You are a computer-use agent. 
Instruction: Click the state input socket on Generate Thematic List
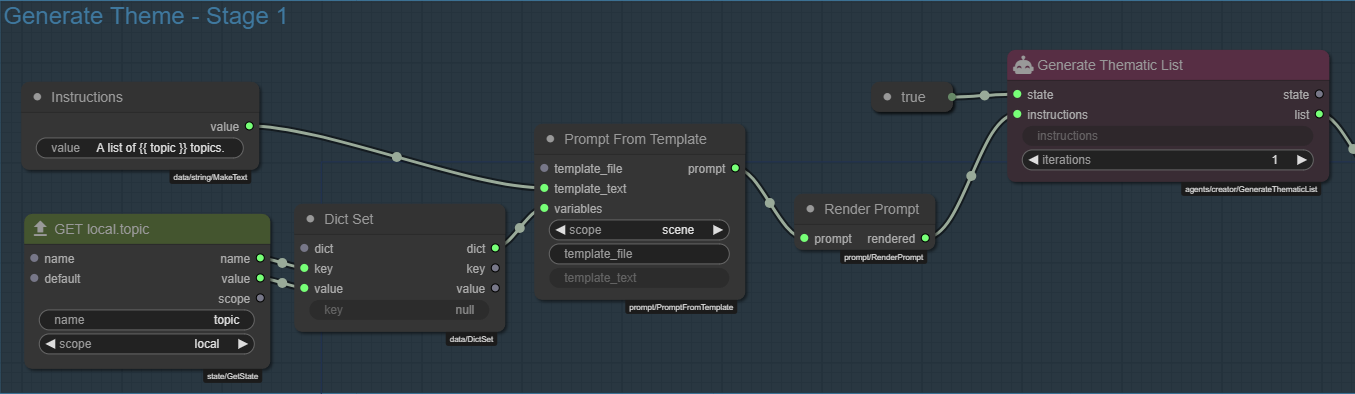point(1017,94)
